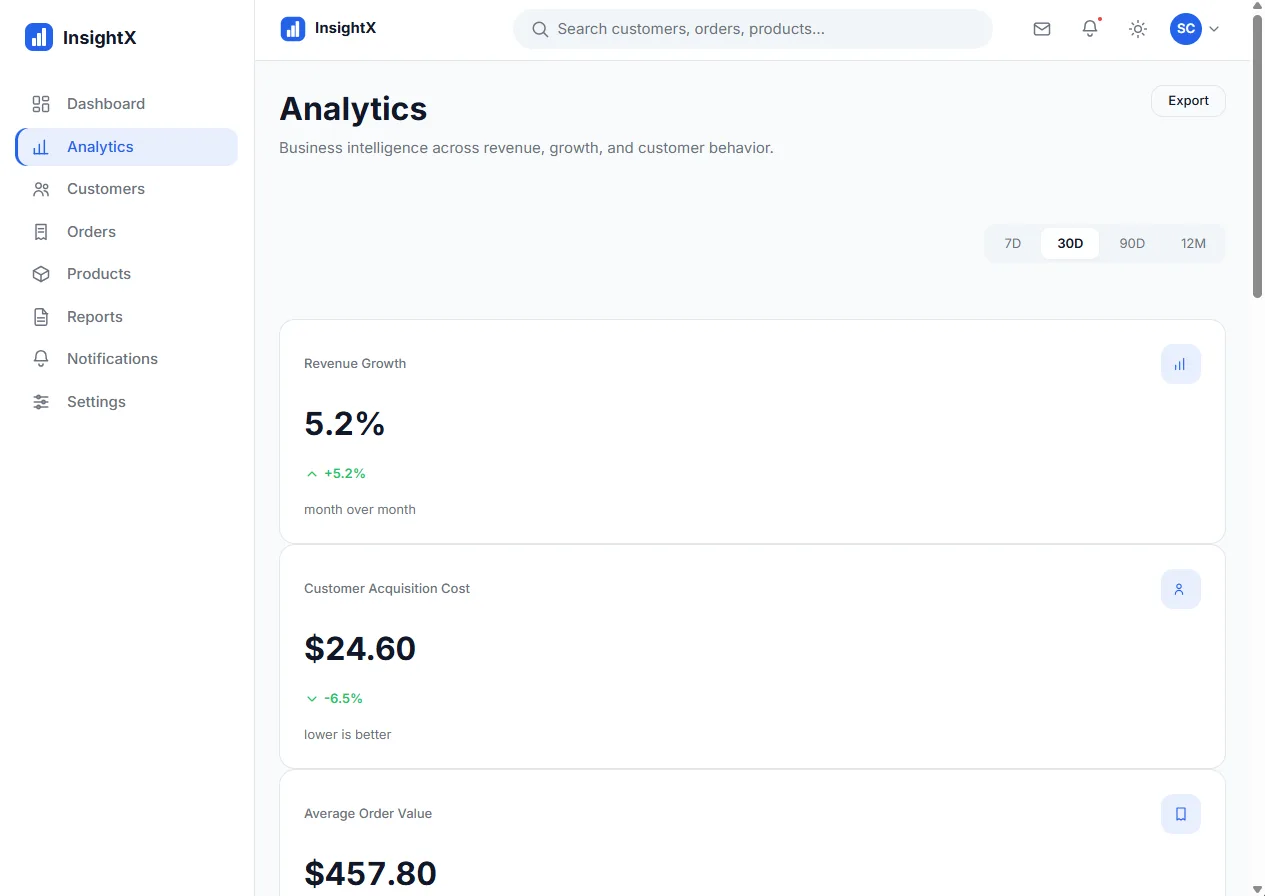Click the Revenue Growth chart icon
1265x896 pixels.
coord(1181,364)
